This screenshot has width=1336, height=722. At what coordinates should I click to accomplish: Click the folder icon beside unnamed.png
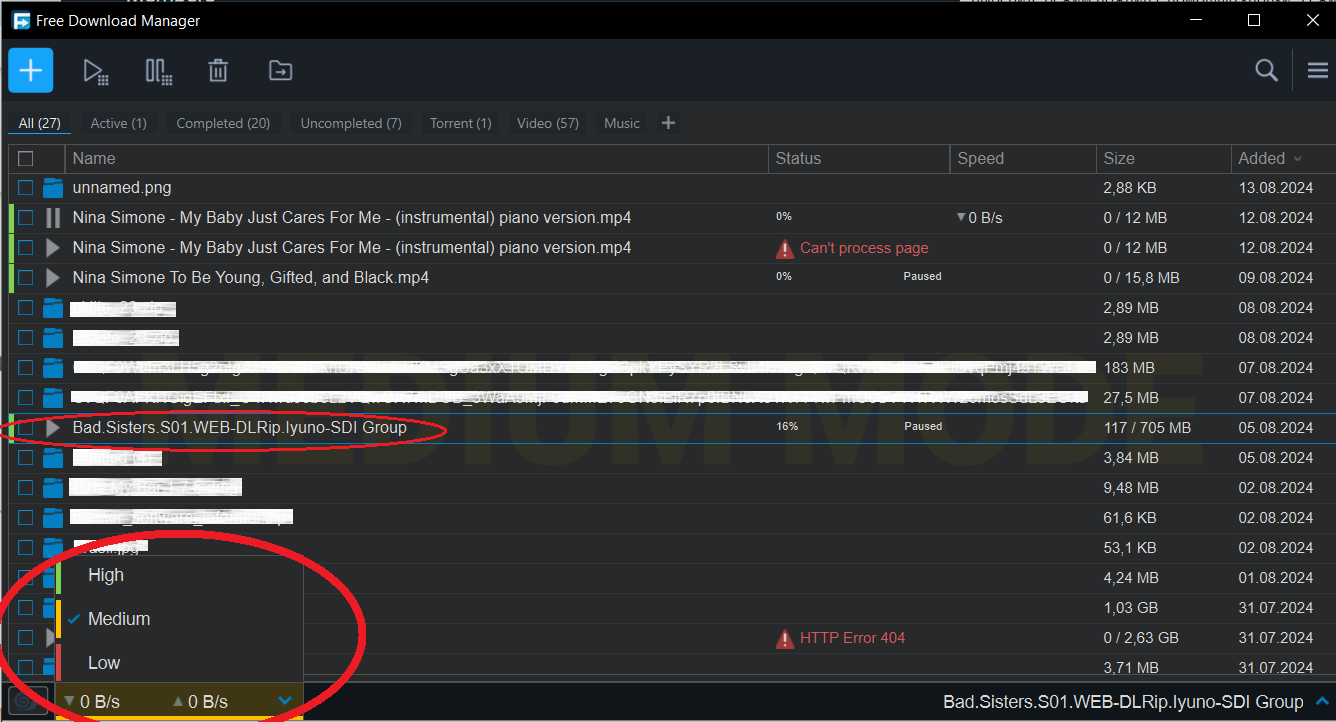pyautogui.click(x=53, y=187)
